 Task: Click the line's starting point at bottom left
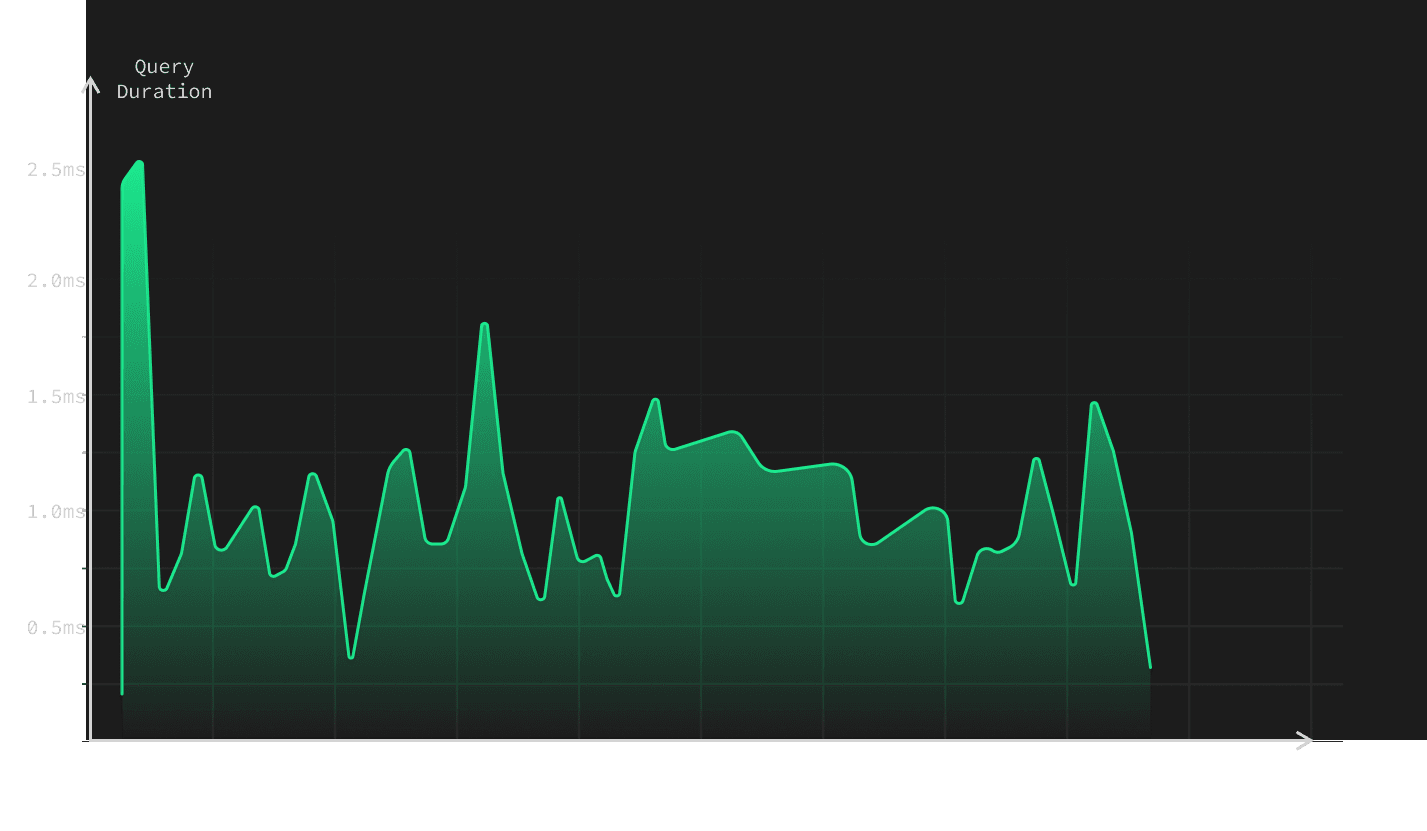122,692
